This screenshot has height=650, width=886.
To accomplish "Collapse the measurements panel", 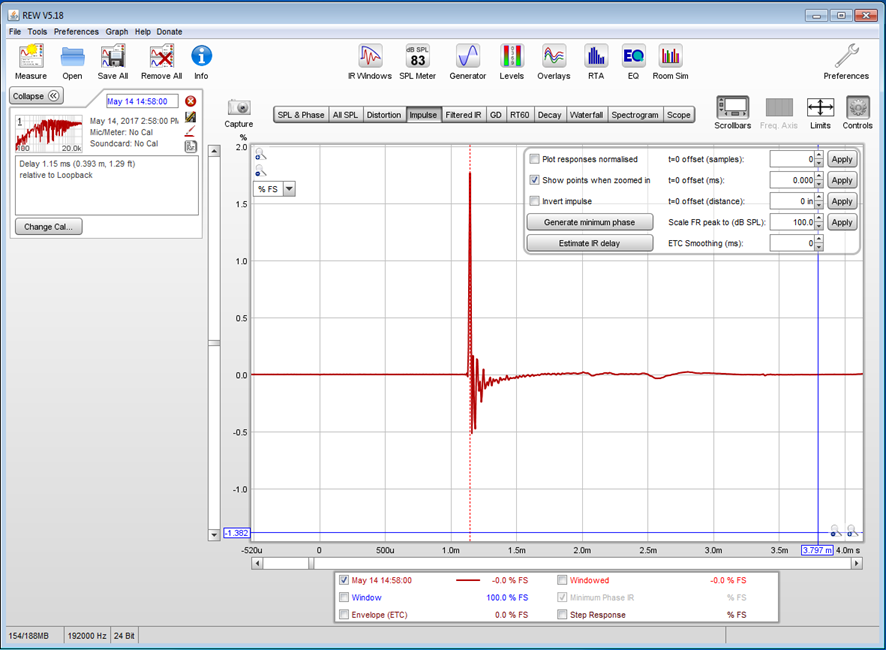I will [x=36, y=96].
